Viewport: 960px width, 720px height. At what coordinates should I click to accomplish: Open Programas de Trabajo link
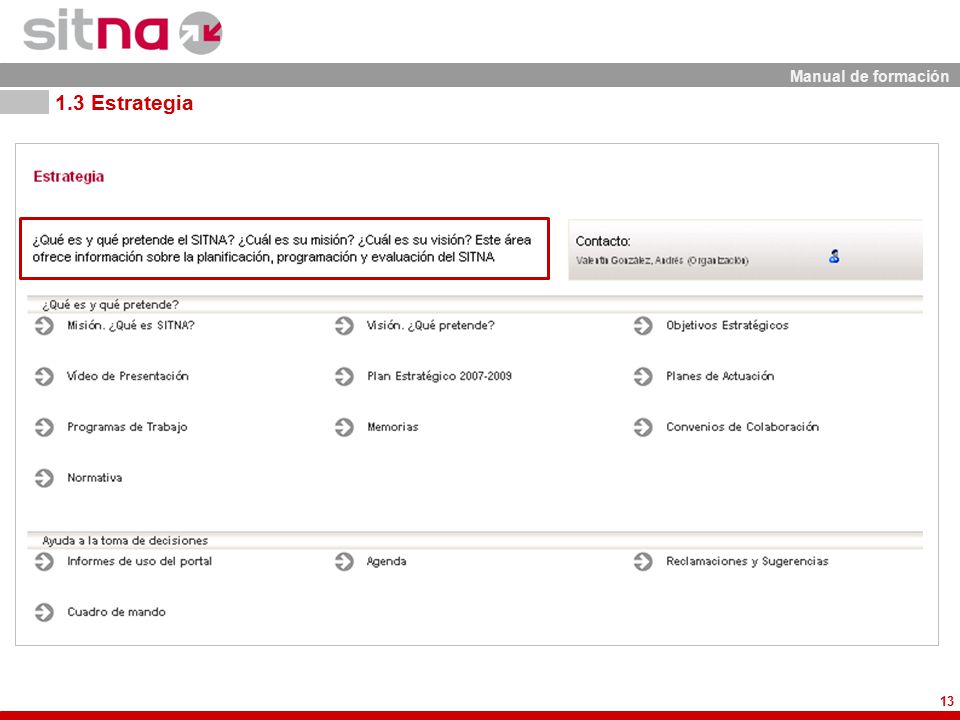coord(127,427)
